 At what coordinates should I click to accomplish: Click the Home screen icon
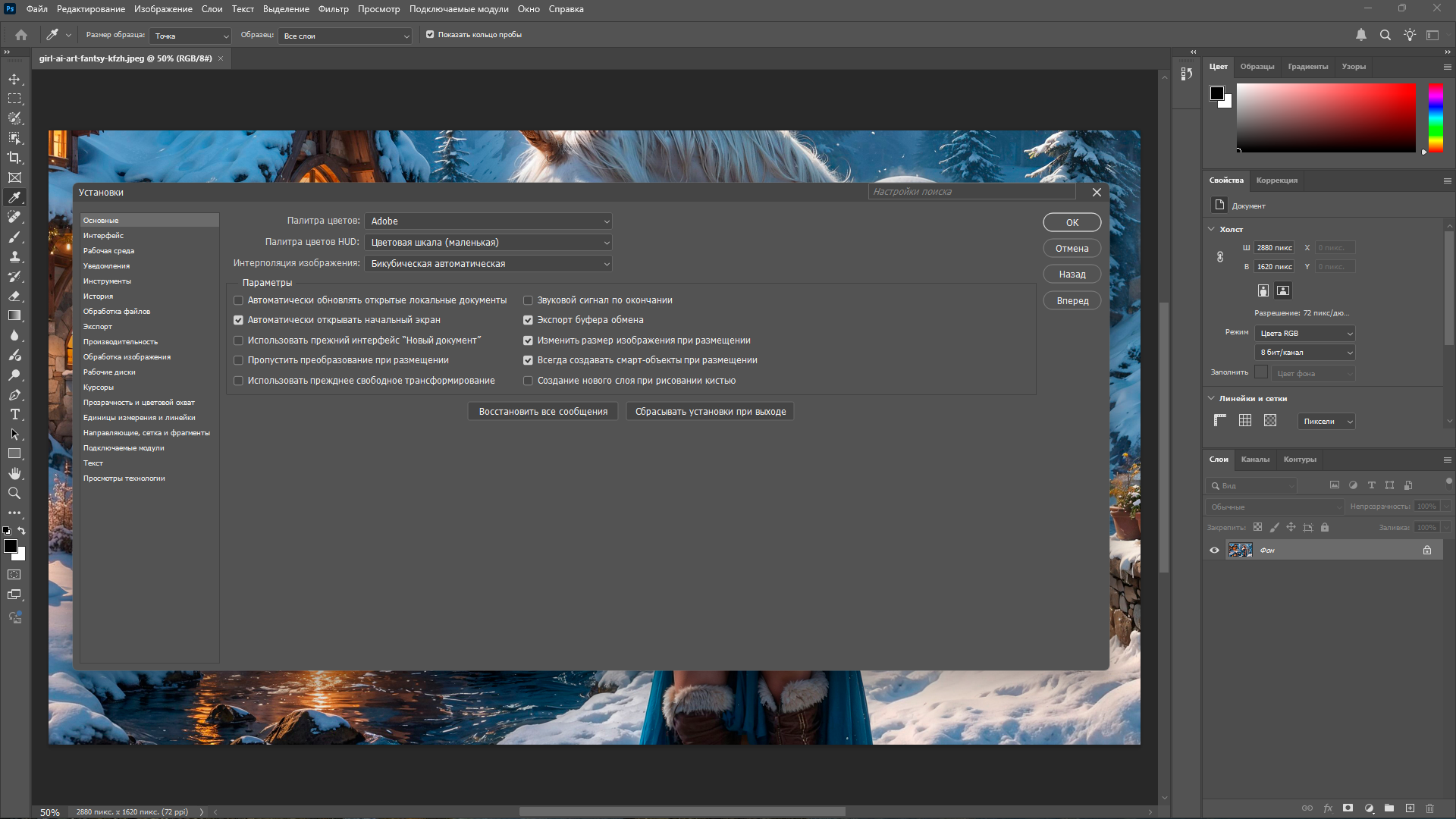pyautogui.click(x=21, y=35)
